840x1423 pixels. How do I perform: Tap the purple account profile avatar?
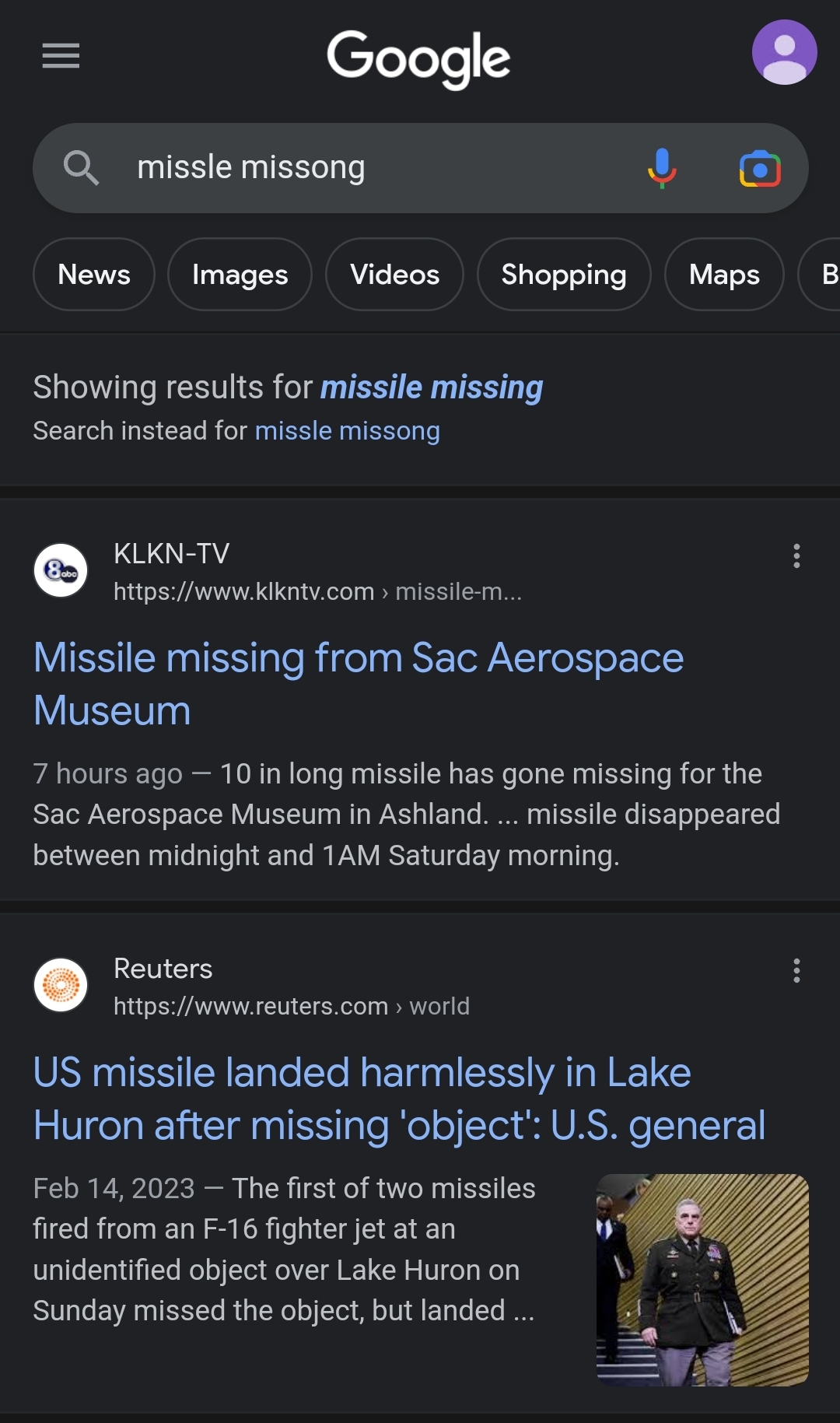tap(784, 52)
